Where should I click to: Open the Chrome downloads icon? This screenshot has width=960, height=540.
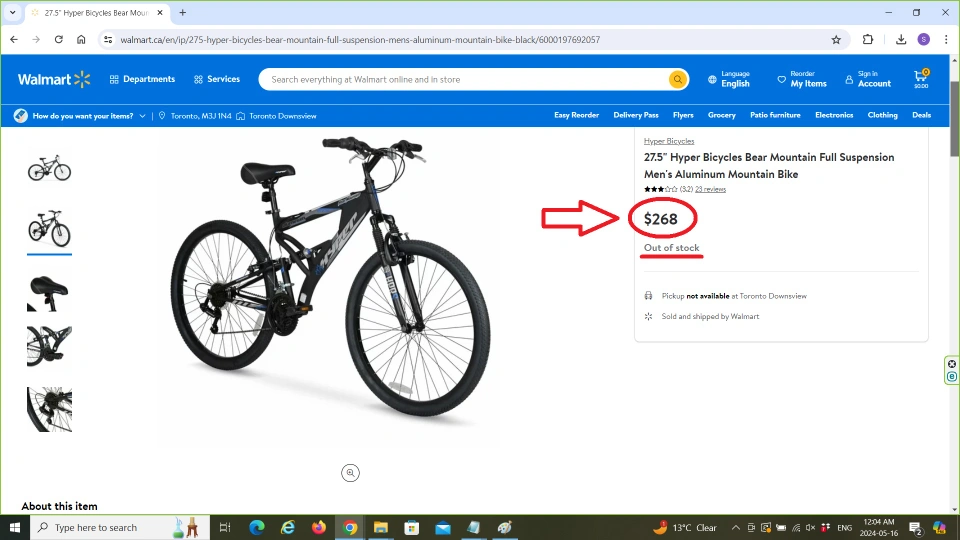click(901, 40)
